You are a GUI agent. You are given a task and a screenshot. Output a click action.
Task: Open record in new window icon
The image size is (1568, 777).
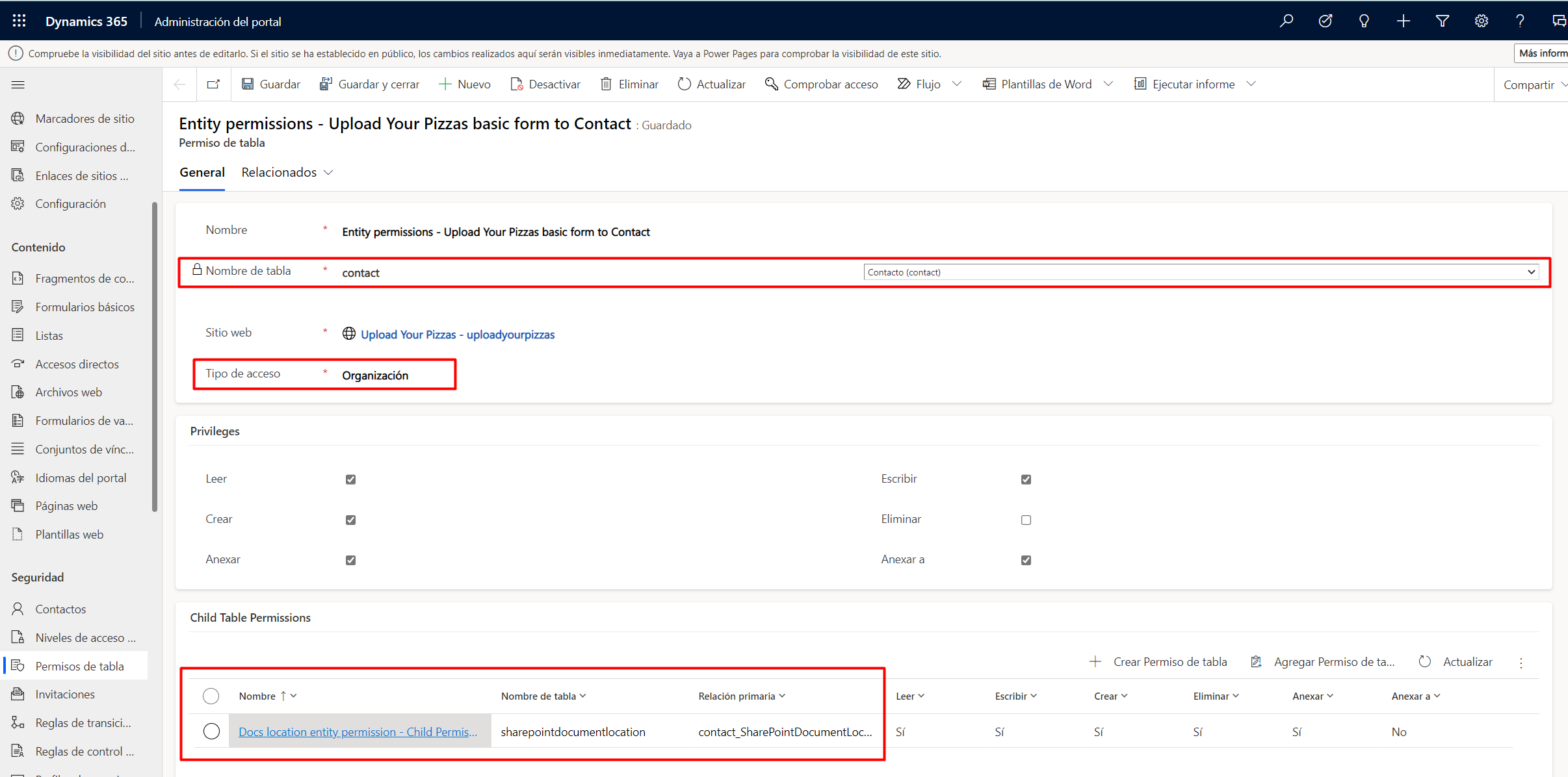point(213,84)
